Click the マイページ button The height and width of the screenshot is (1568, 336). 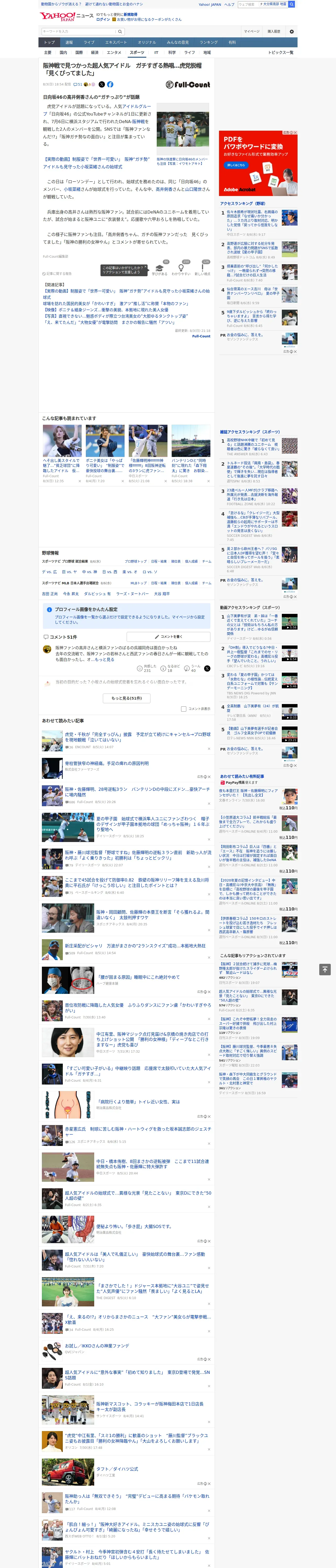point(251,31)
